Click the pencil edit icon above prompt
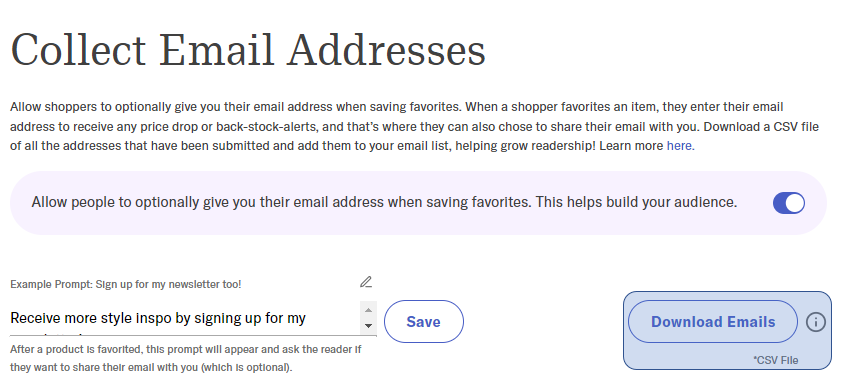The width and height of the screenshot is (851, 385). (366, 282)
